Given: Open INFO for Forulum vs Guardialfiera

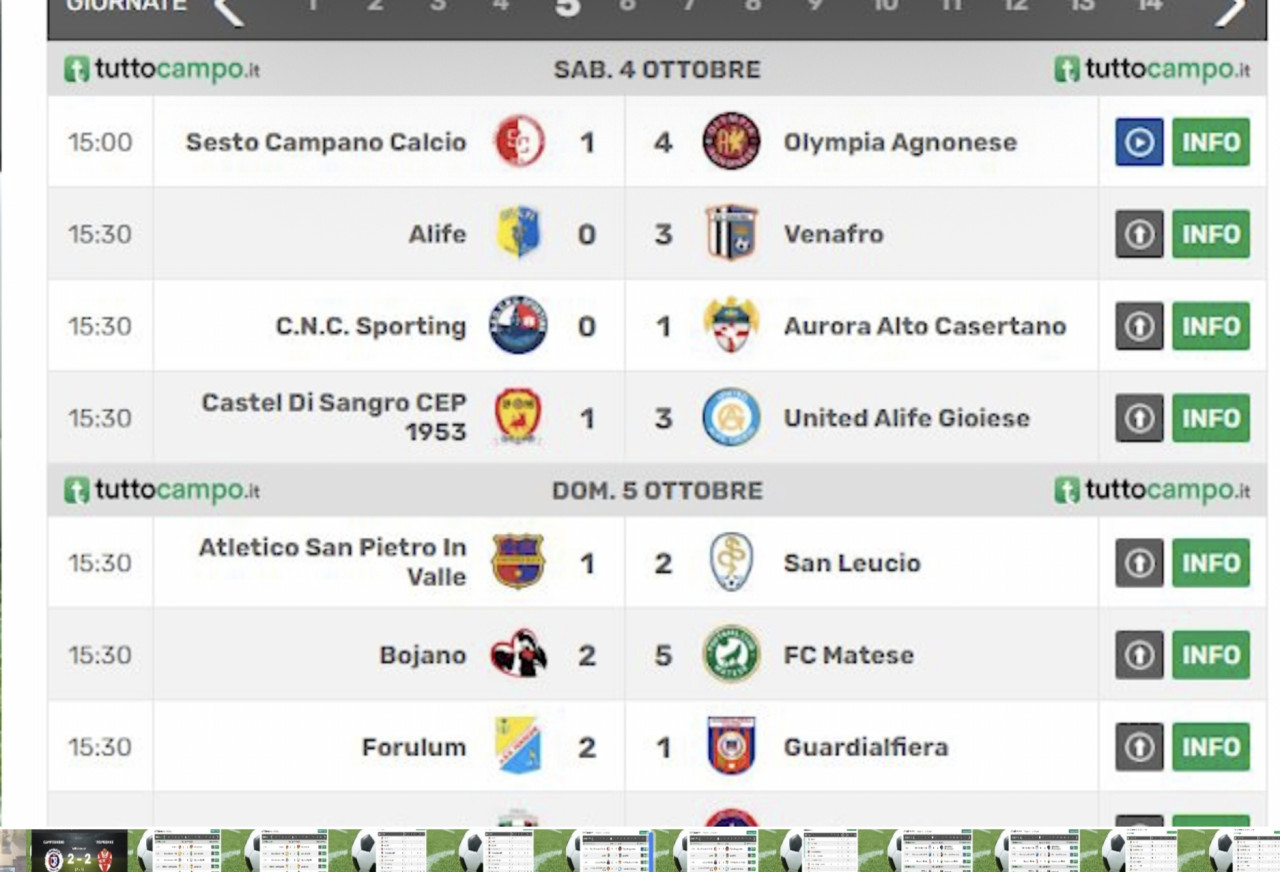Looking at the screenshot, I should [x=1210, y=747].
